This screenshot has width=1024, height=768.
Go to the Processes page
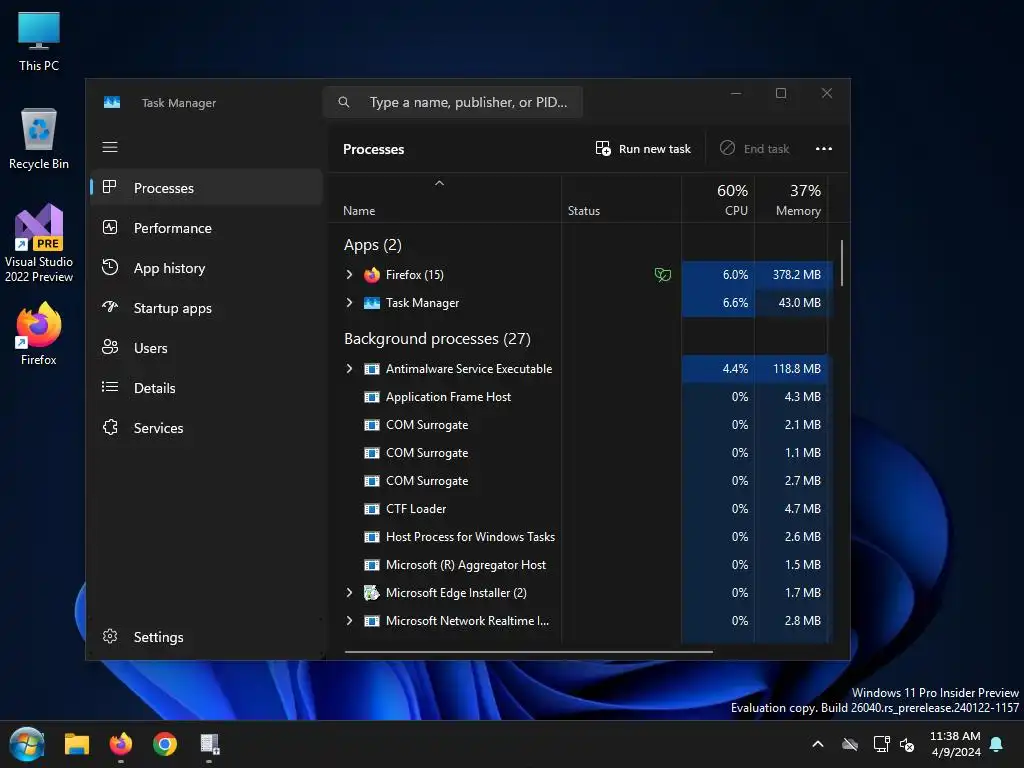(x=206, y=188)
